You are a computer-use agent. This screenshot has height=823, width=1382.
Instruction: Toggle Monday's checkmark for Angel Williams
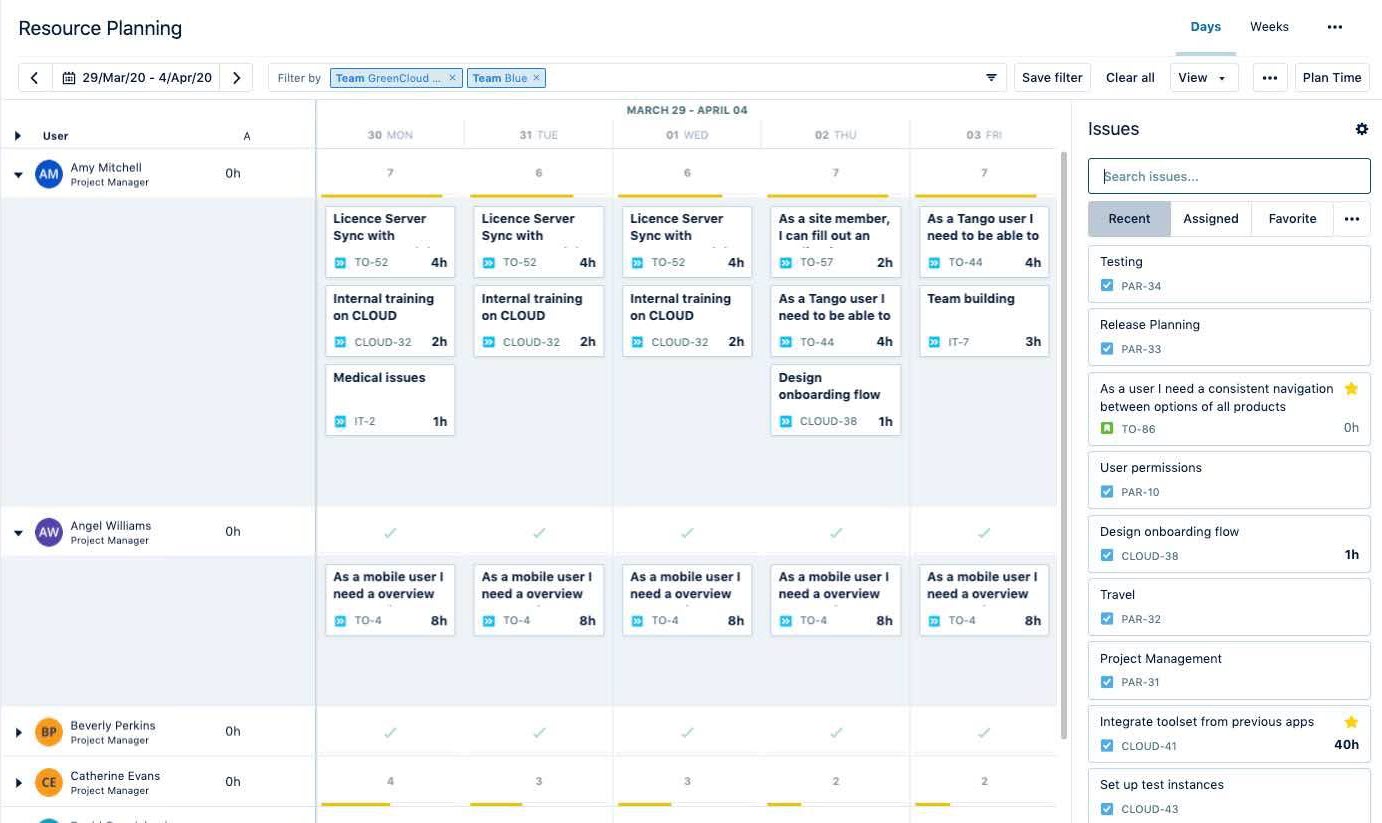[x=389, y=532]
